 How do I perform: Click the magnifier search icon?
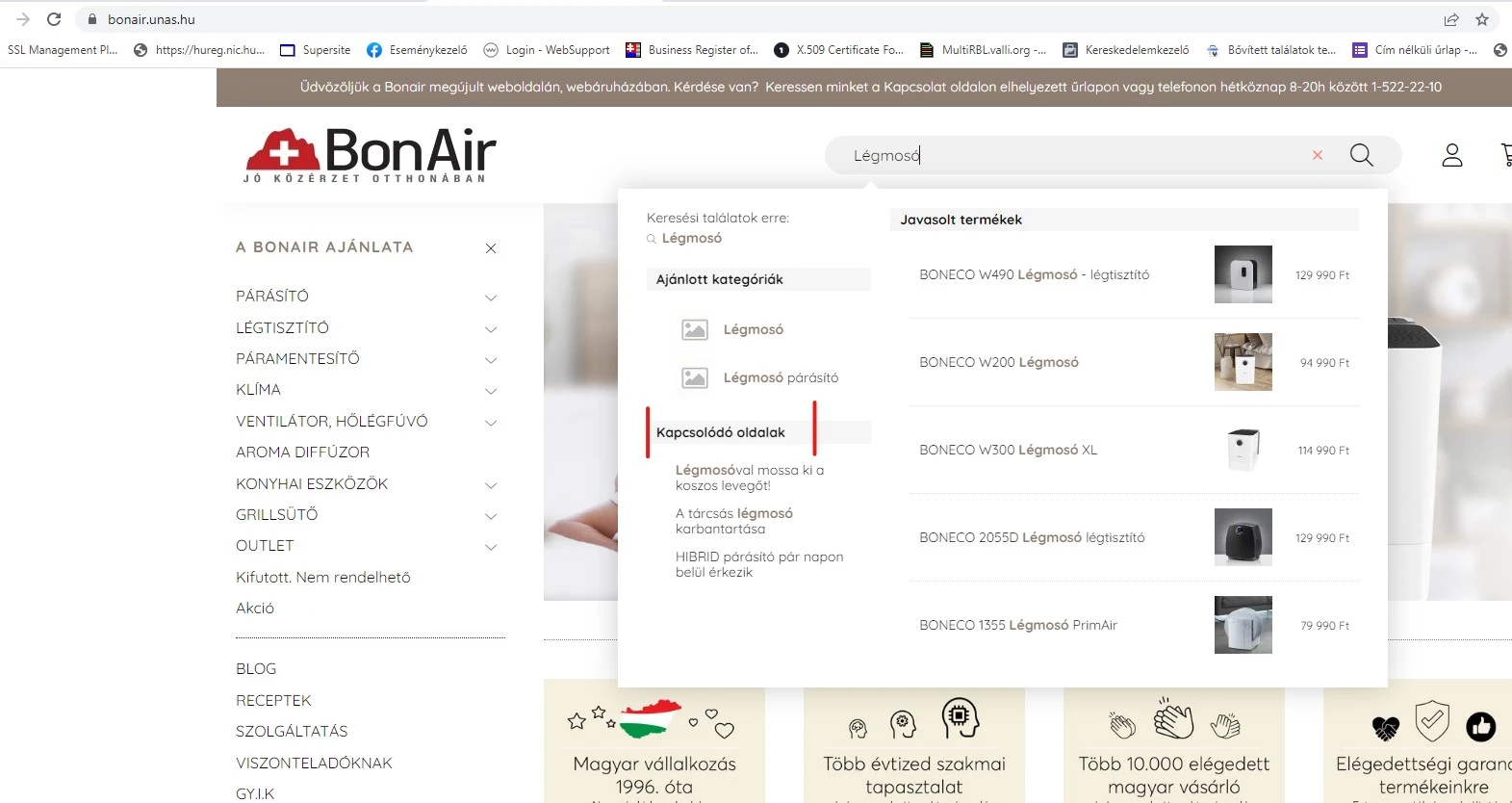click(x=1361, y=155)
